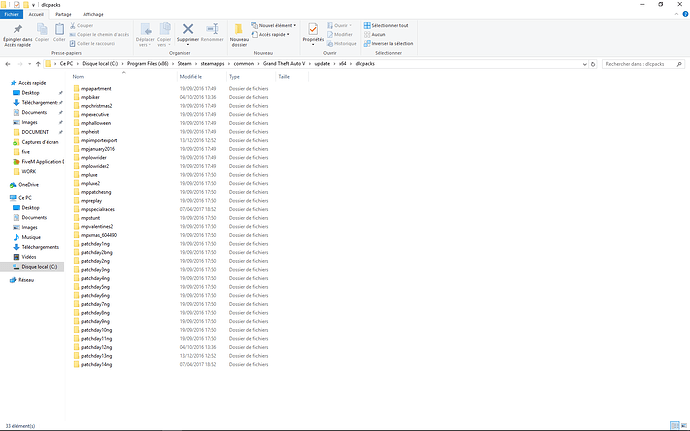This screenshot has height=431, width=690.
Task: Click the Renommer icon
Action: (213, 29)
